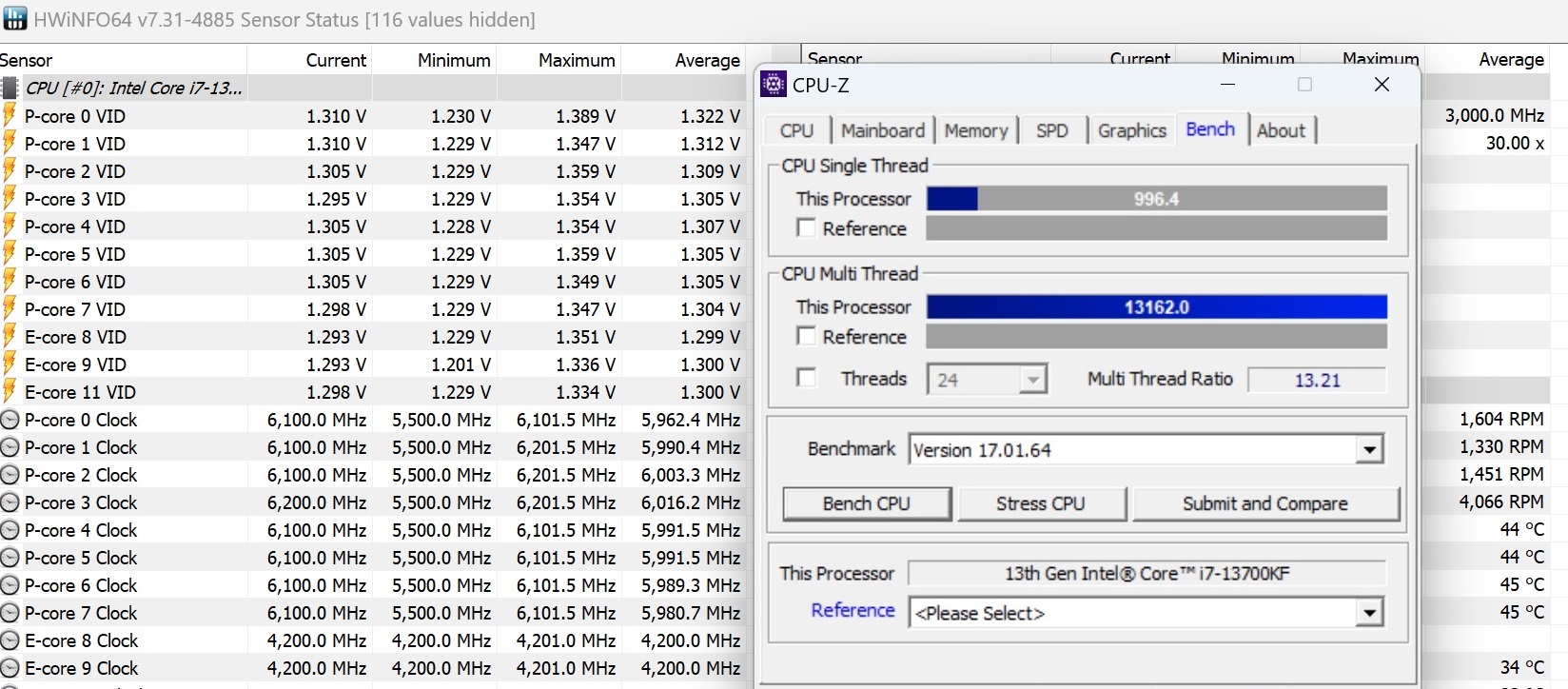Click lightning bolt icon for P-core 4 VID
1568x689 pixels.
pos(10,226)
